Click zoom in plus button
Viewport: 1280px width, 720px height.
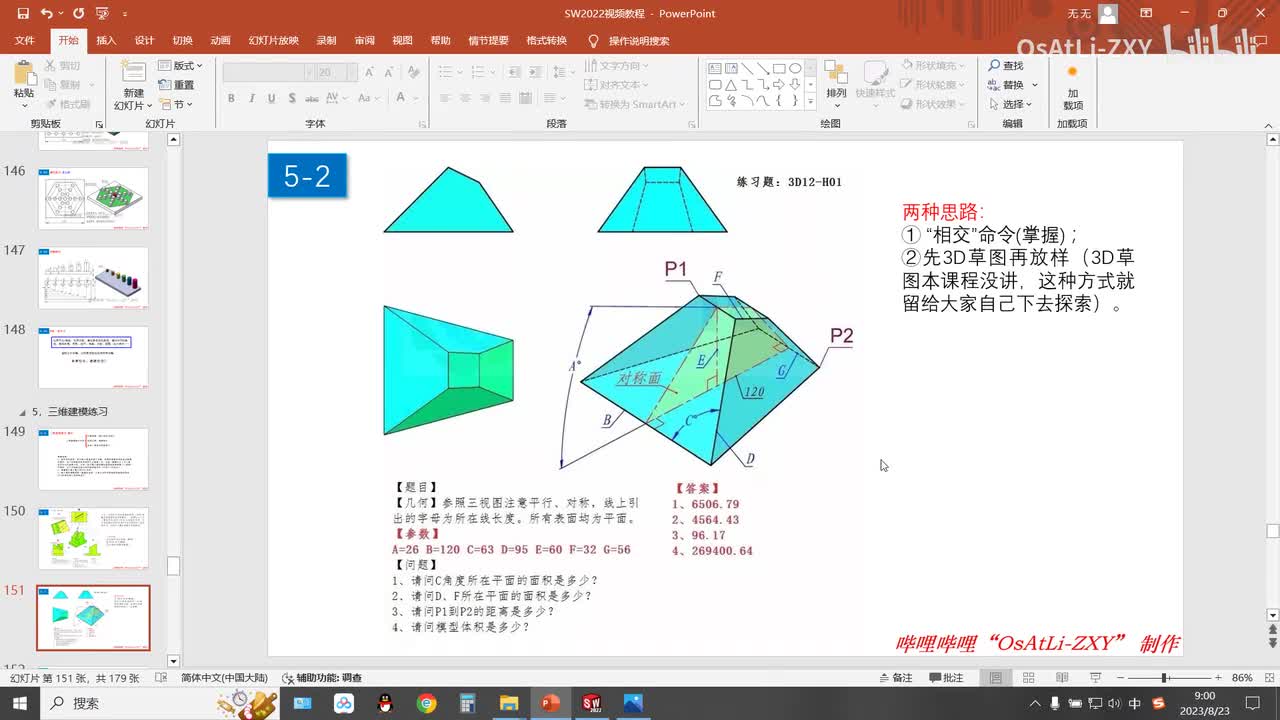point(1217,678)
